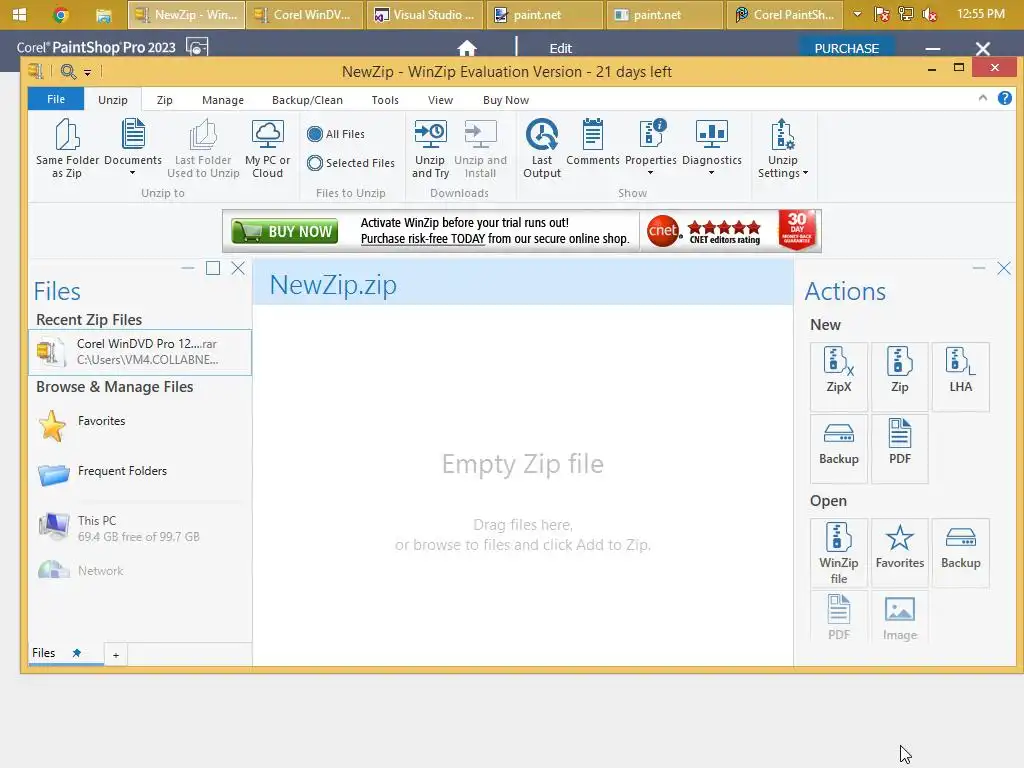Screen dimensions: 1024x768
Task: Launch Chrome from the taskbar
Action: tap(61, 14)
